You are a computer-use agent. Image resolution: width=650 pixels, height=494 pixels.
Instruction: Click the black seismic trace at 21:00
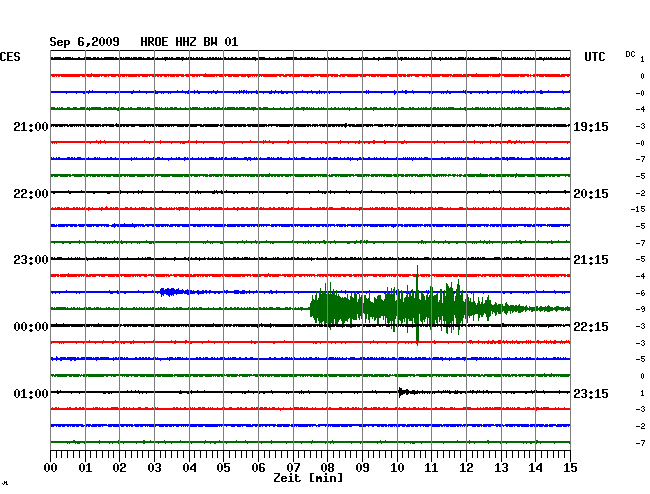click(310, 126)
